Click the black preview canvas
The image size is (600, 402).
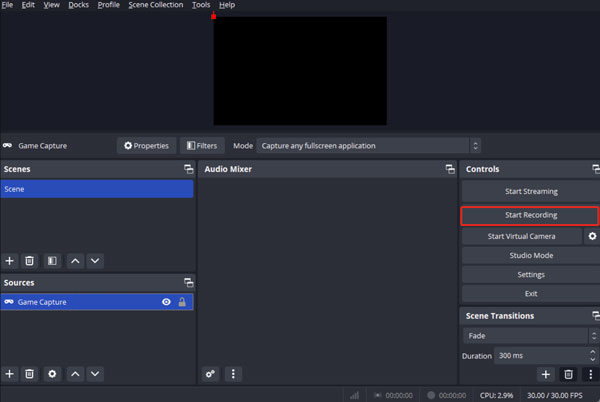coord(300,71)
